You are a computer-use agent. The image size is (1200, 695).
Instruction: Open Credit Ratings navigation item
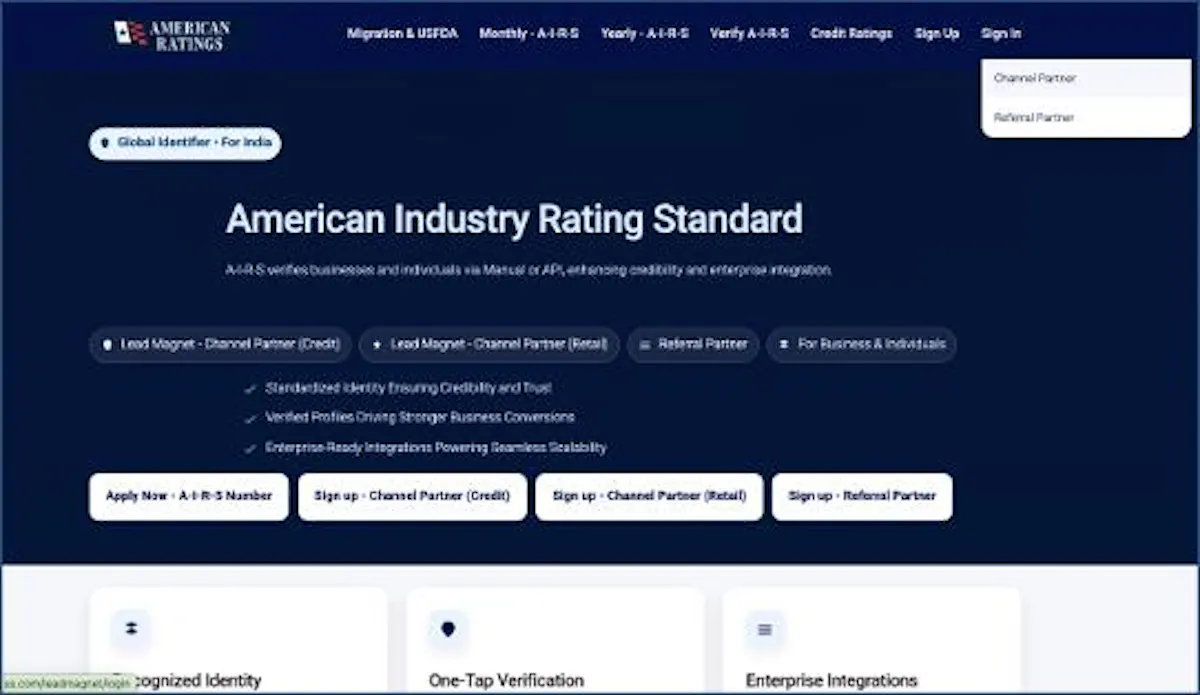851,34
